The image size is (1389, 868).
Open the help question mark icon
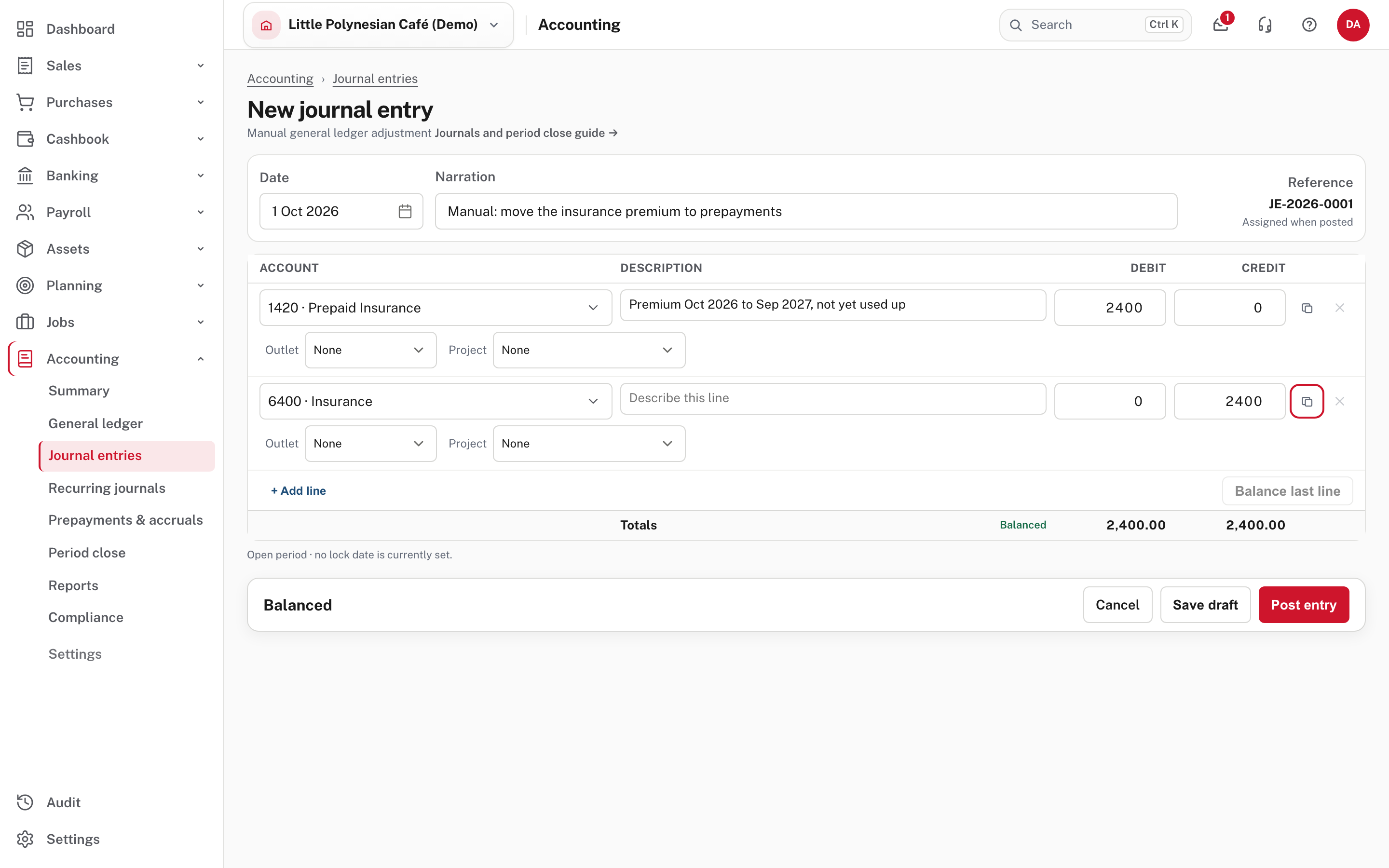(x=1308, y=25)
